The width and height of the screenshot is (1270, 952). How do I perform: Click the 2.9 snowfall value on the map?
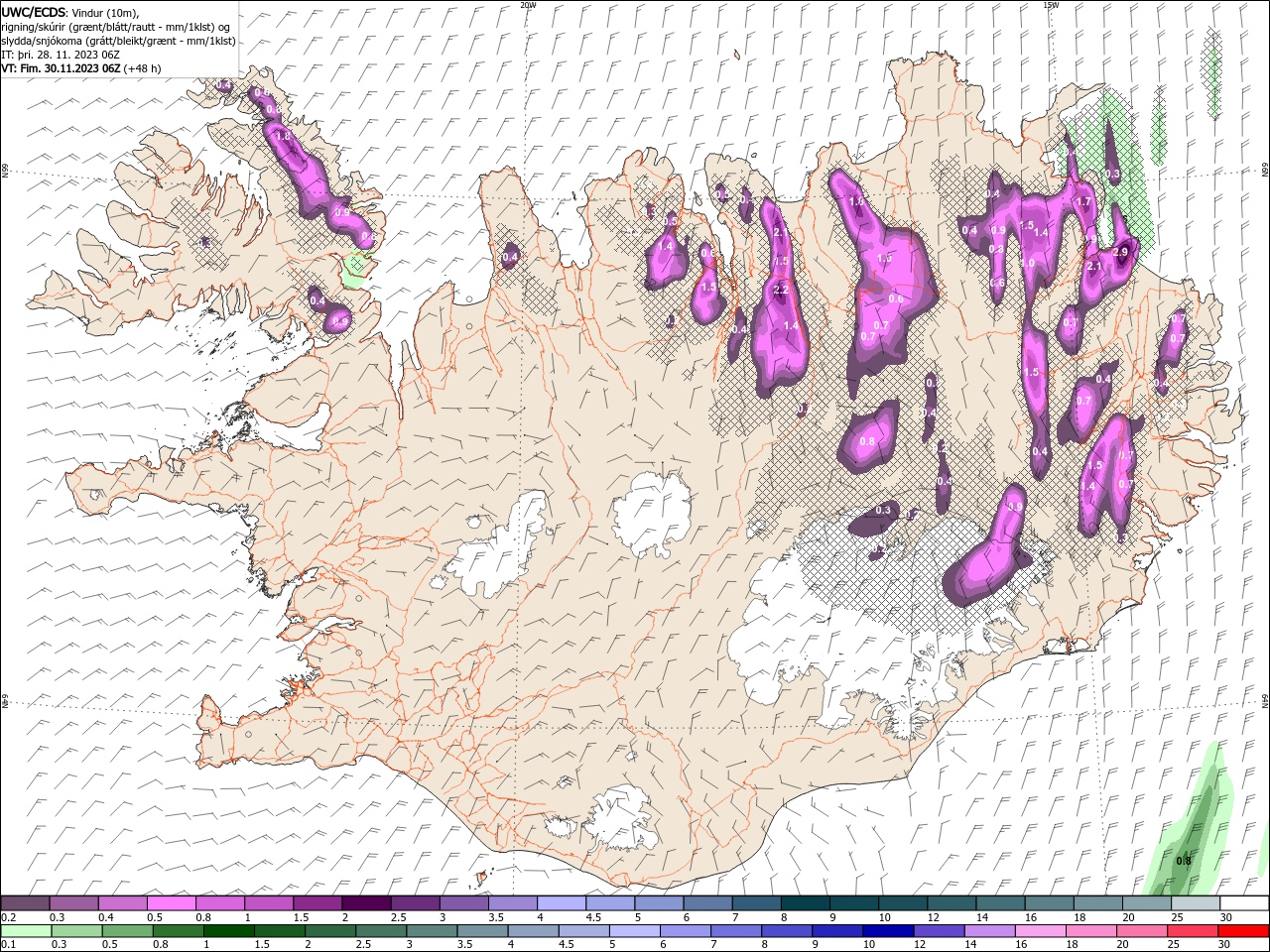[x=1121, y=252]
